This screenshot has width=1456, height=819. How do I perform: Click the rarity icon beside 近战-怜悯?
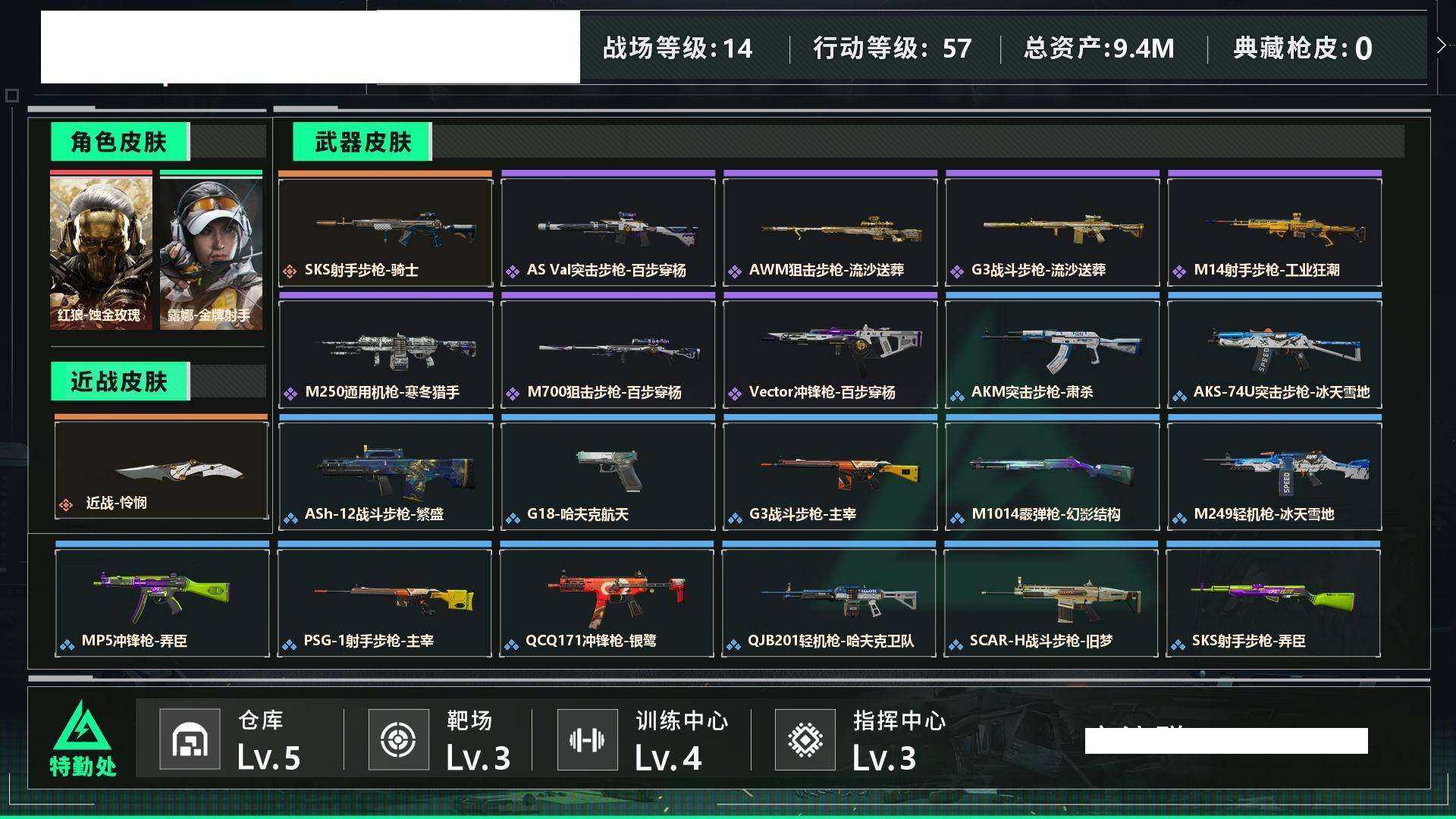(66, 504)
